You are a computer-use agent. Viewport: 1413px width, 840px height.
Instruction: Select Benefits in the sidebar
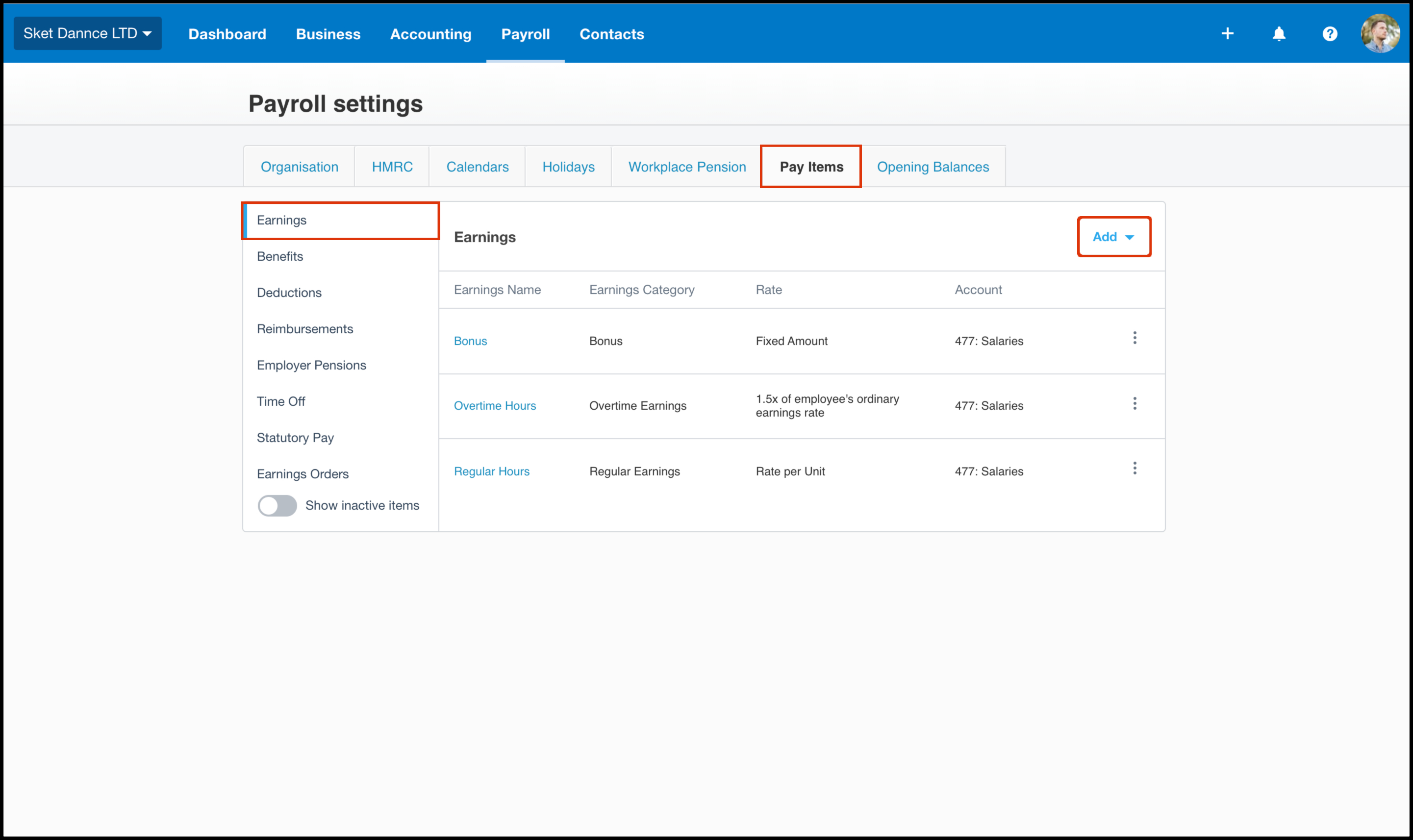point(341,256)
